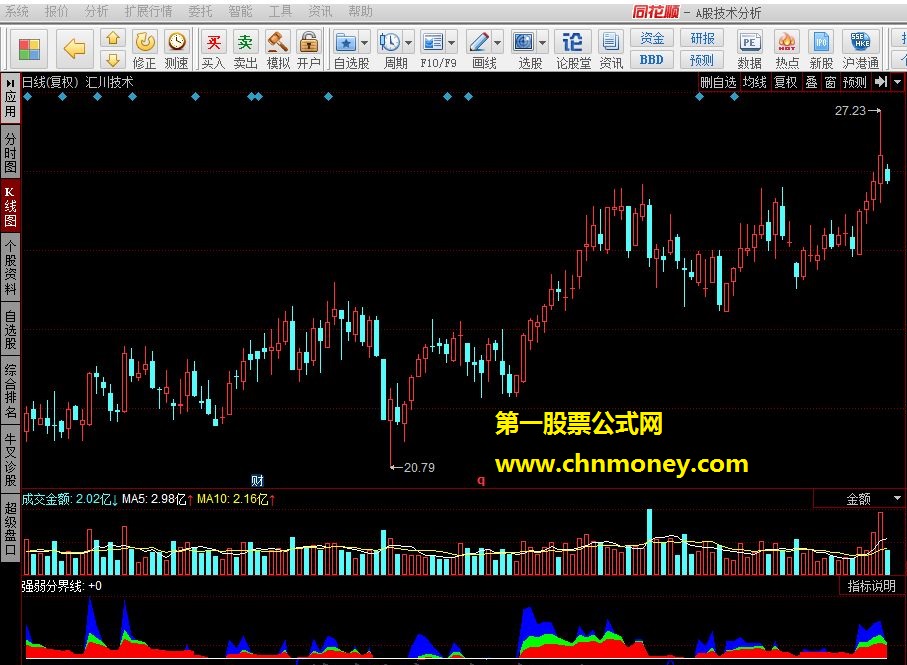Click the 研报 toolbar button
The width and height of the screenshot is (907, 665).
coord(702,38)
